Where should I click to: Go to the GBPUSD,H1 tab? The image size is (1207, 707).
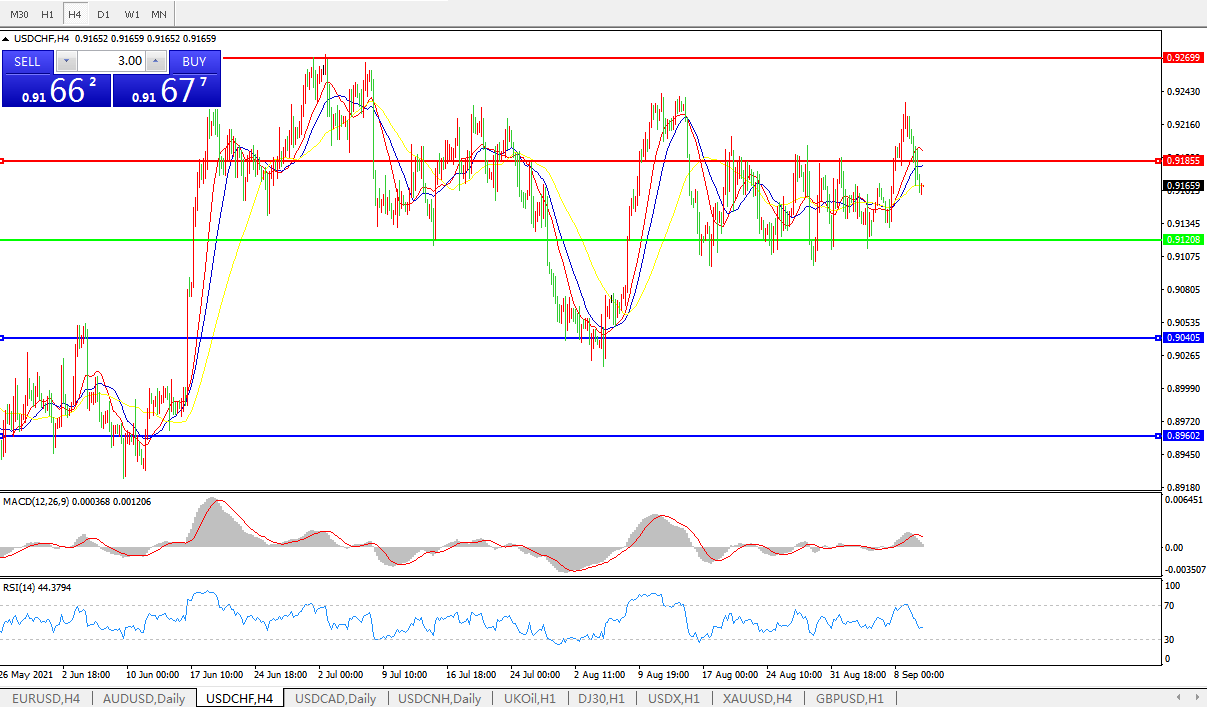tap(849, 698)
